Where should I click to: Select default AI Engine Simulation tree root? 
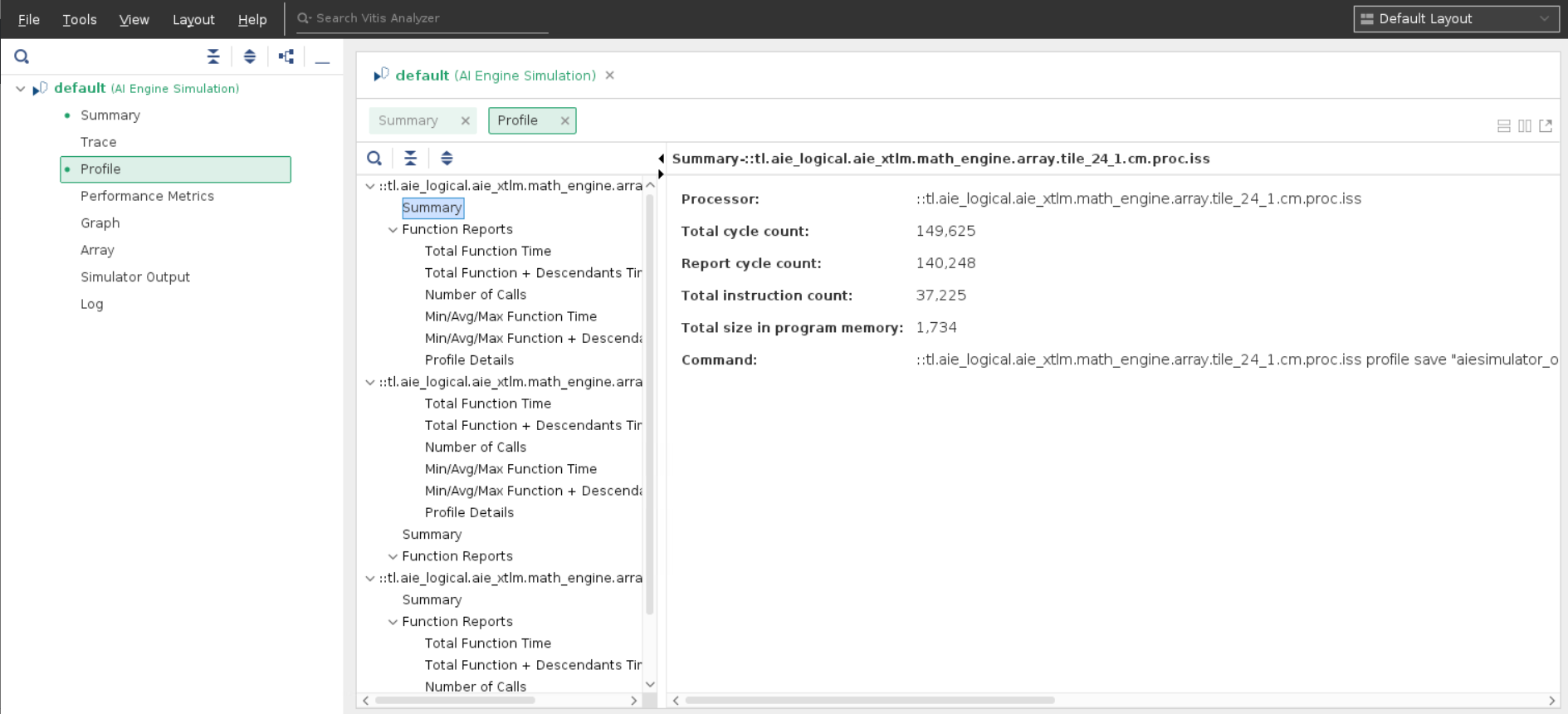point(146,88)
